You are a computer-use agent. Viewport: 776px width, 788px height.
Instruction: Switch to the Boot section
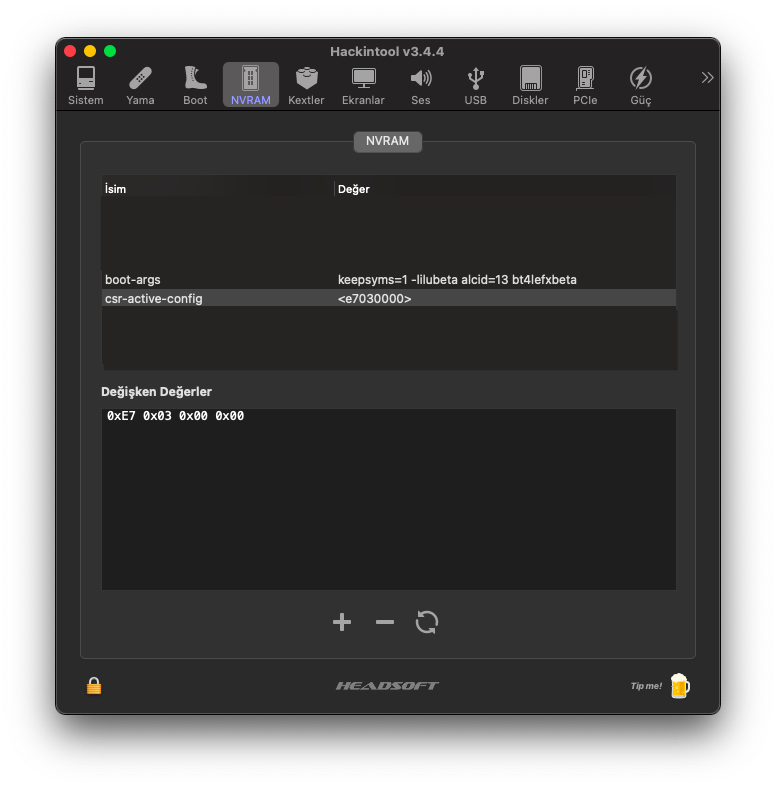tap(195, 85)
